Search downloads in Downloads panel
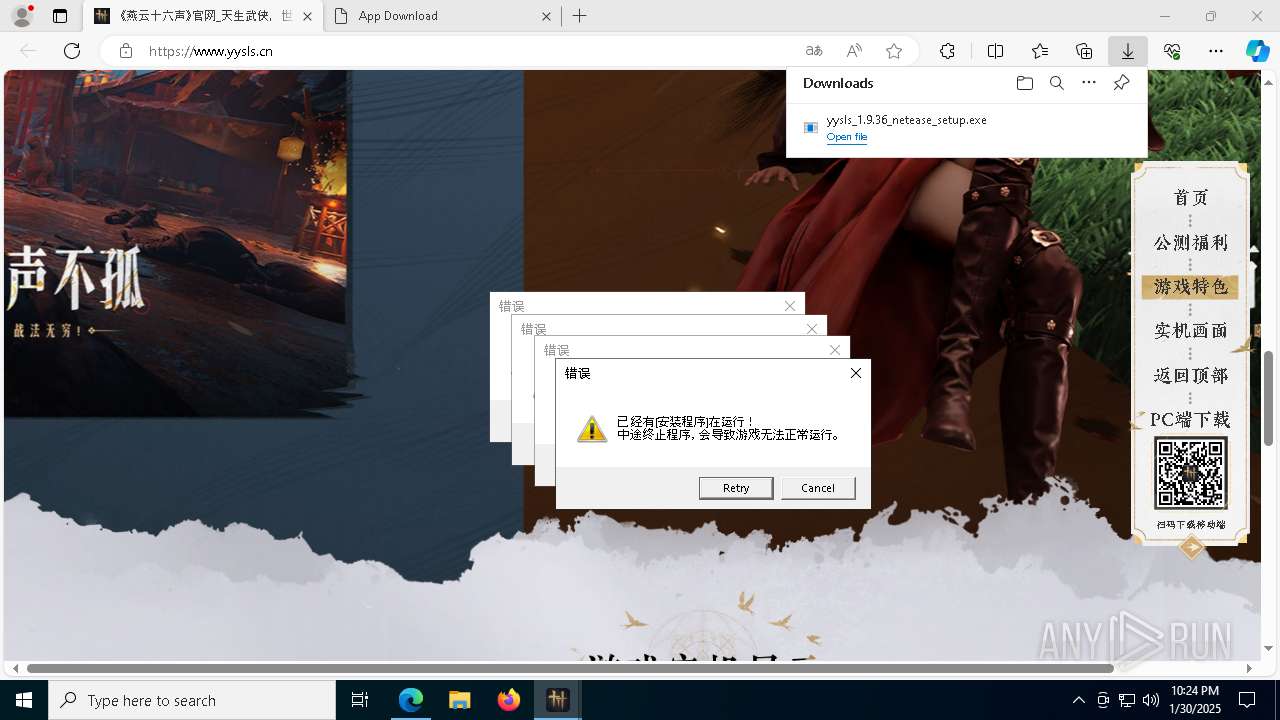The image size is (1280, 720). tap(1056, 83)
